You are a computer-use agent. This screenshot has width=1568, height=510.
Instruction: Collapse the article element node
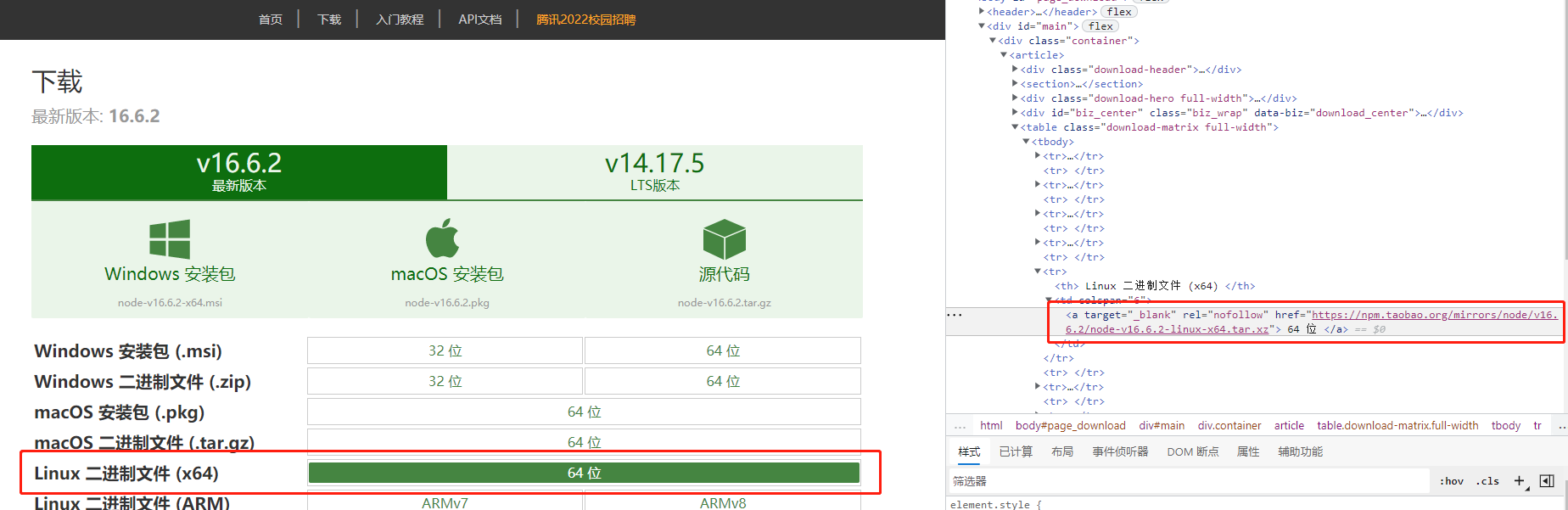tap(1004, 55)
